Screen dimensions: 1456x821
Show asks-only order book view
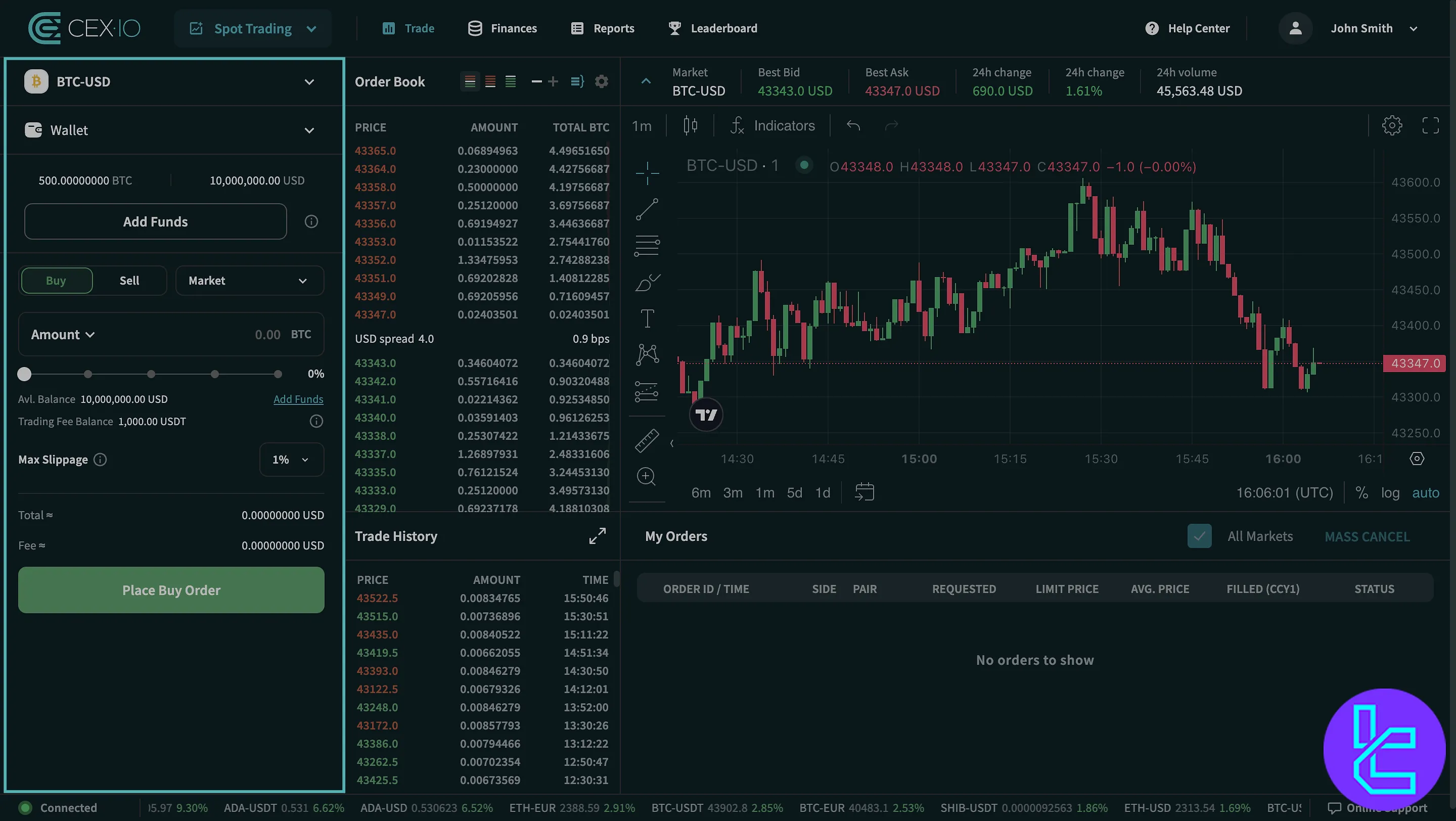point(490,81)
